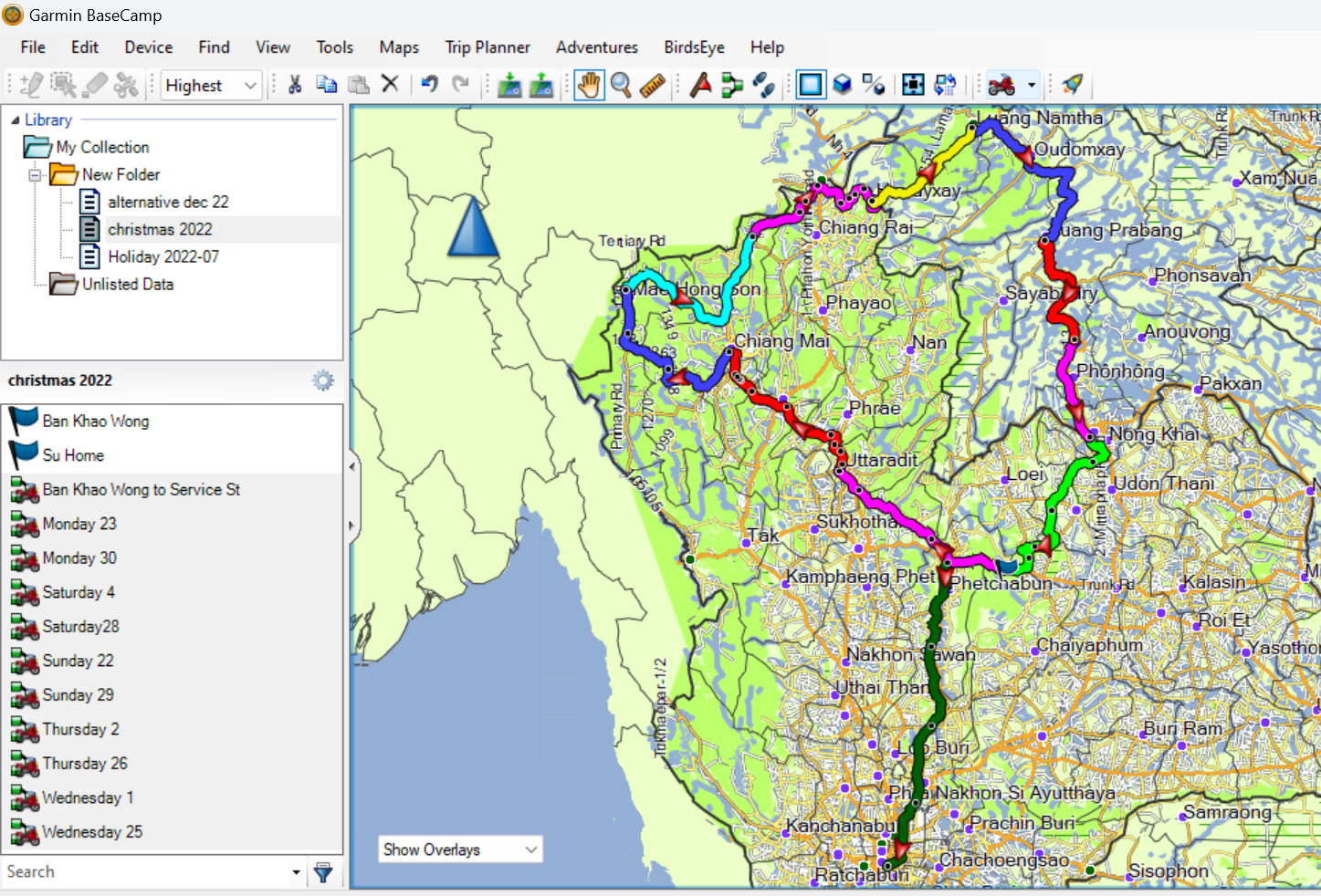This screenshot has height=896, width=1321.
Task: Toggle the 2D map view button
Action: (811, 85)
